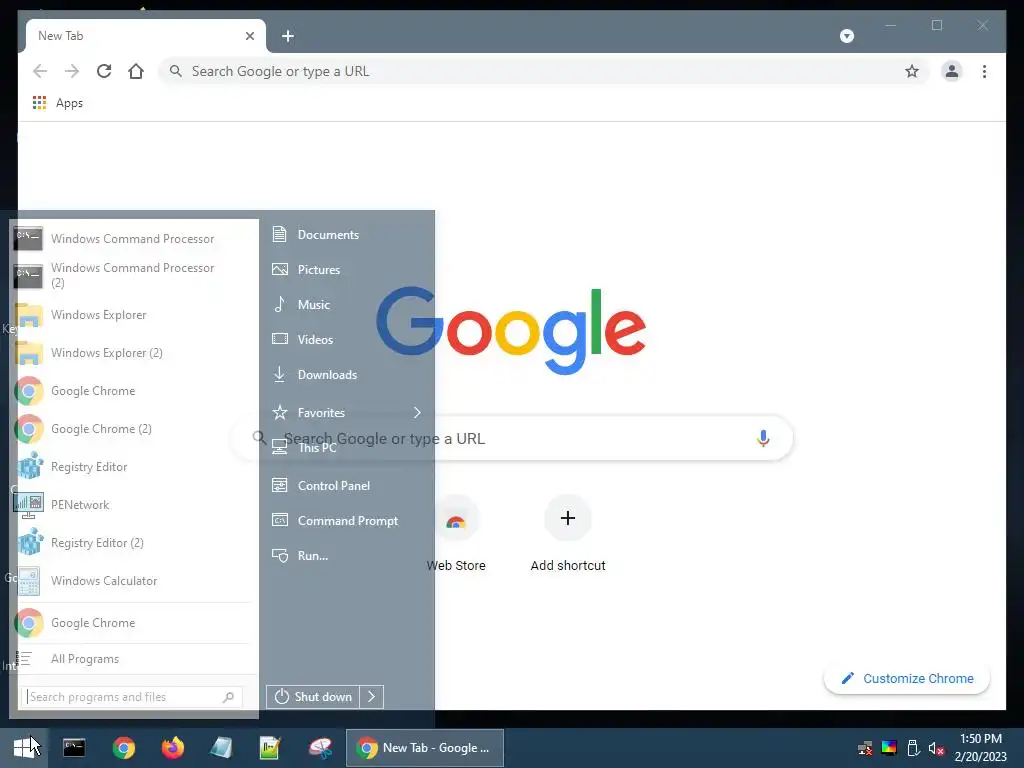Launch Windows Calculator
Screen dimensions: 1024x768
coord(133,581)
